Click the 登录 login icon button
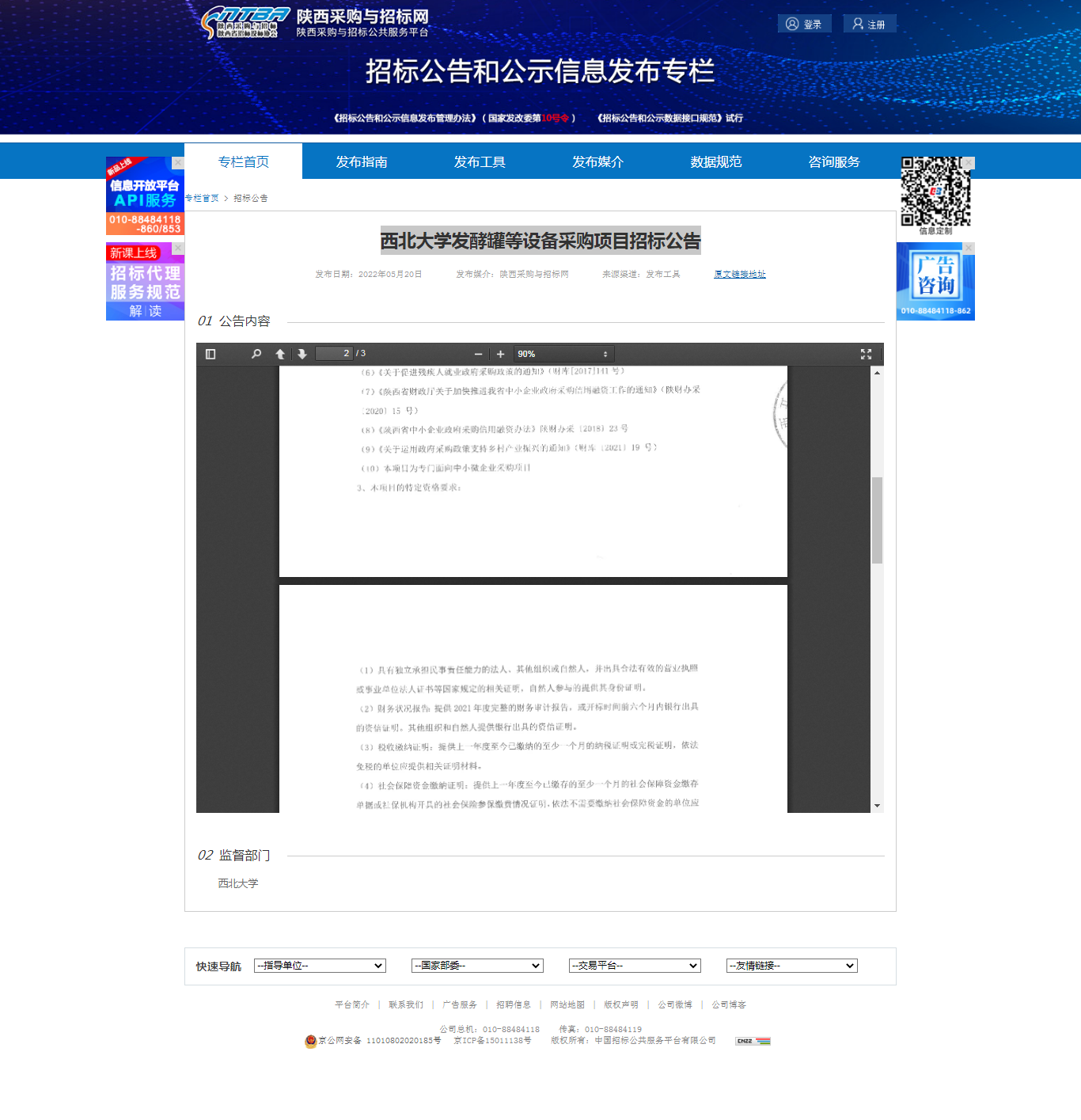The width and height of the screenshot is (1081, 1120). (x=804, y=24)
